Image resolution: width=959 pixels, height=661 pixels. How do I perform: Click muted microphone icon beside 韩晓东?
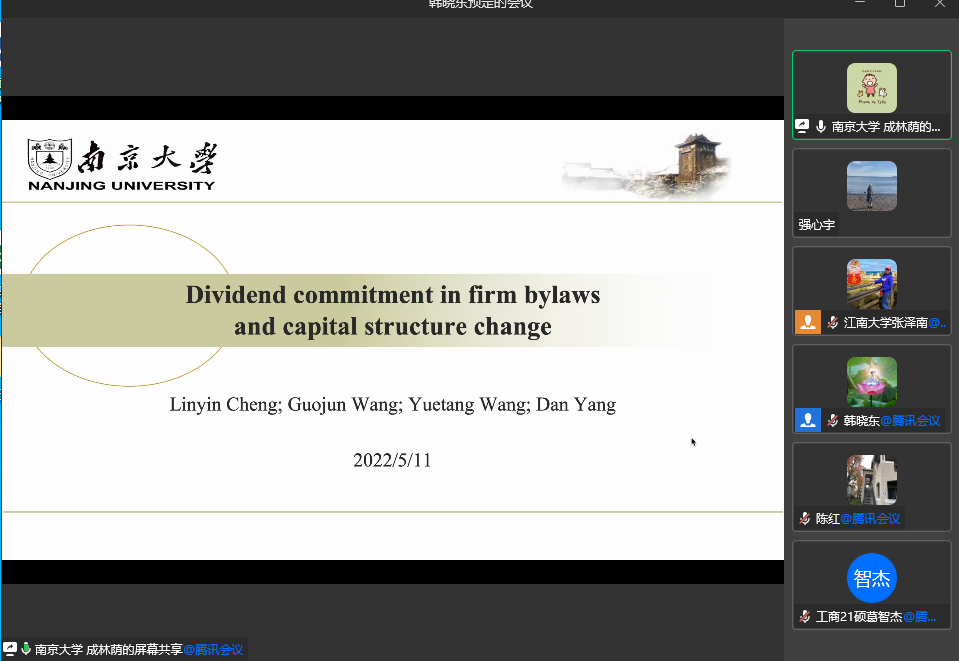click(832, 420)
